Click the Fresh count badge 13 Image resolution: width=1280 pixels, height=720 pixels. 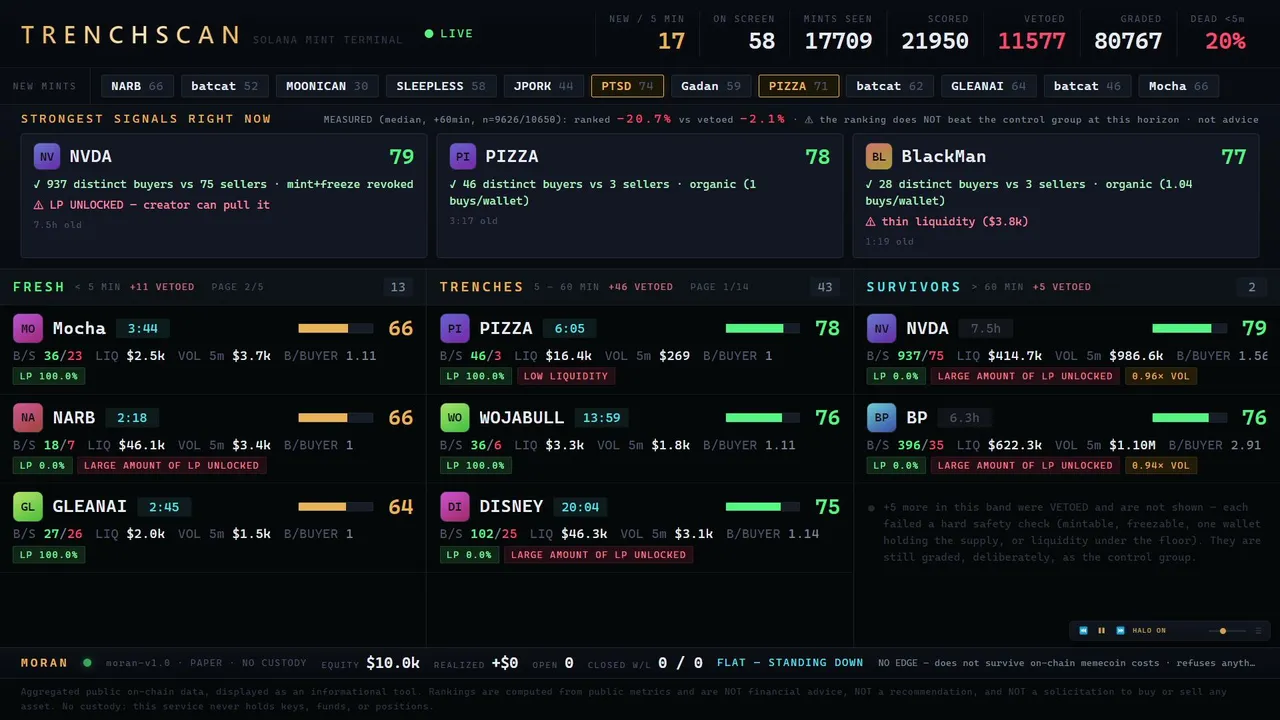(x=398, y=287)
